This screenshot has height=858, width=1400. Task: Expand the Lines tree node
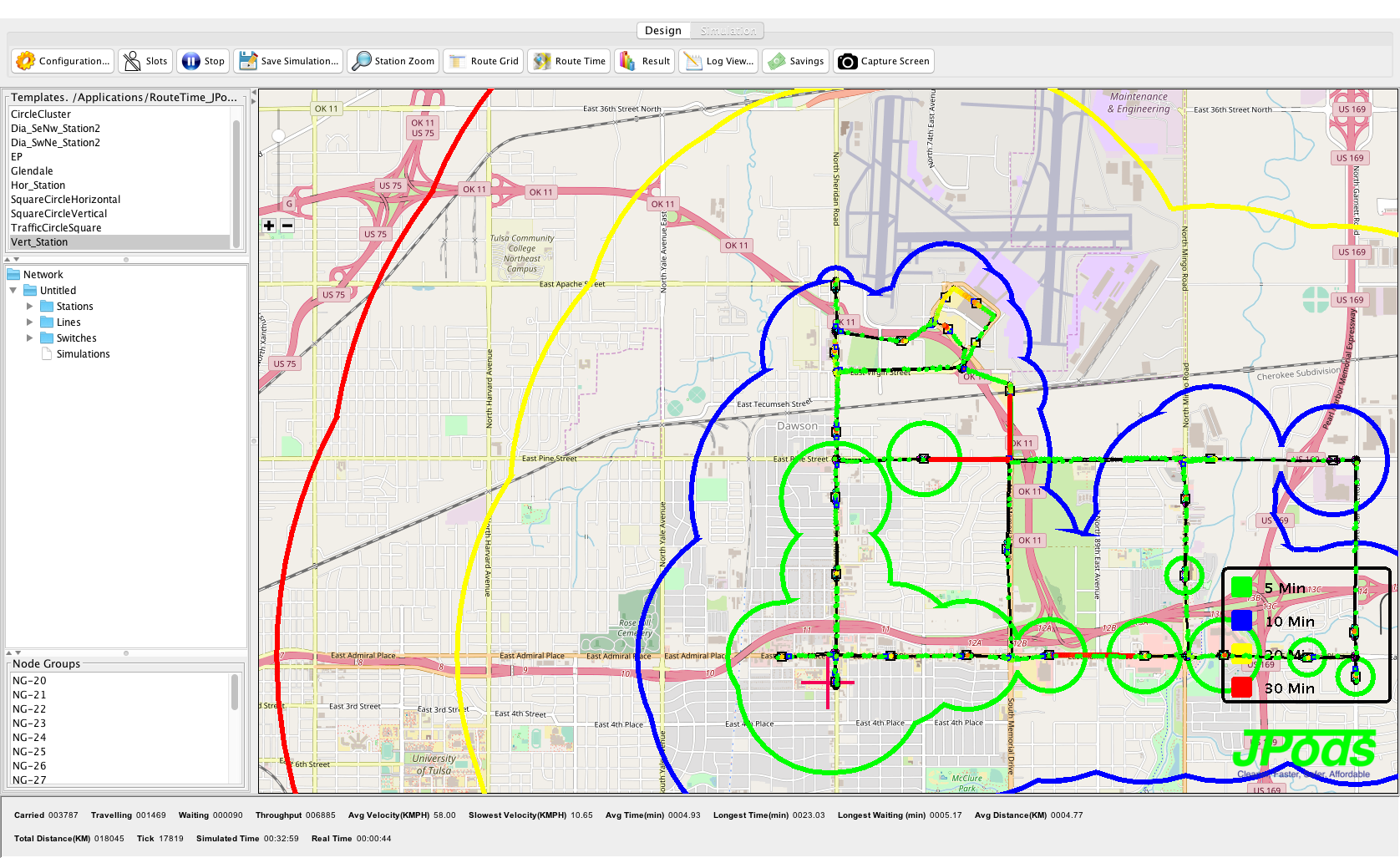point(30,322)
